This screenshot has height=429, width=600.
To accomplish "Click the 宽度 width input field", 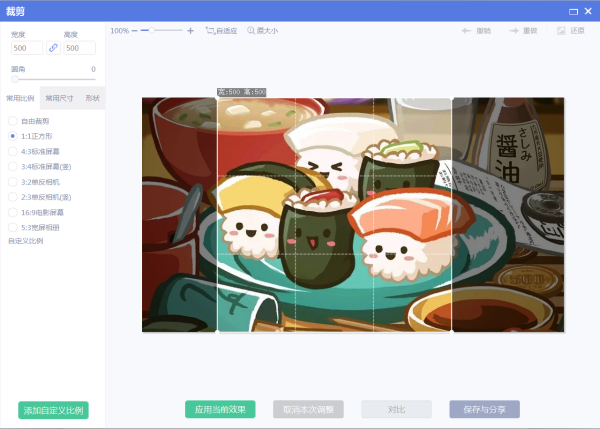I will (x=27, y=48).
